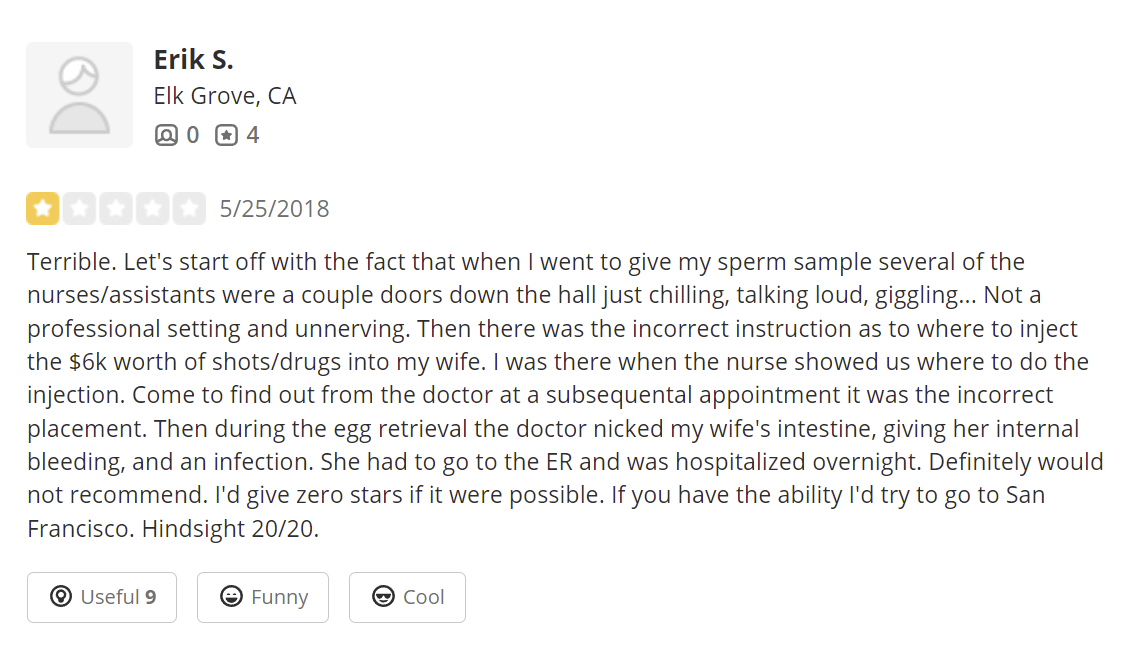Click the filled first rating star
The image size is (1126, 661).
(43, 209)
